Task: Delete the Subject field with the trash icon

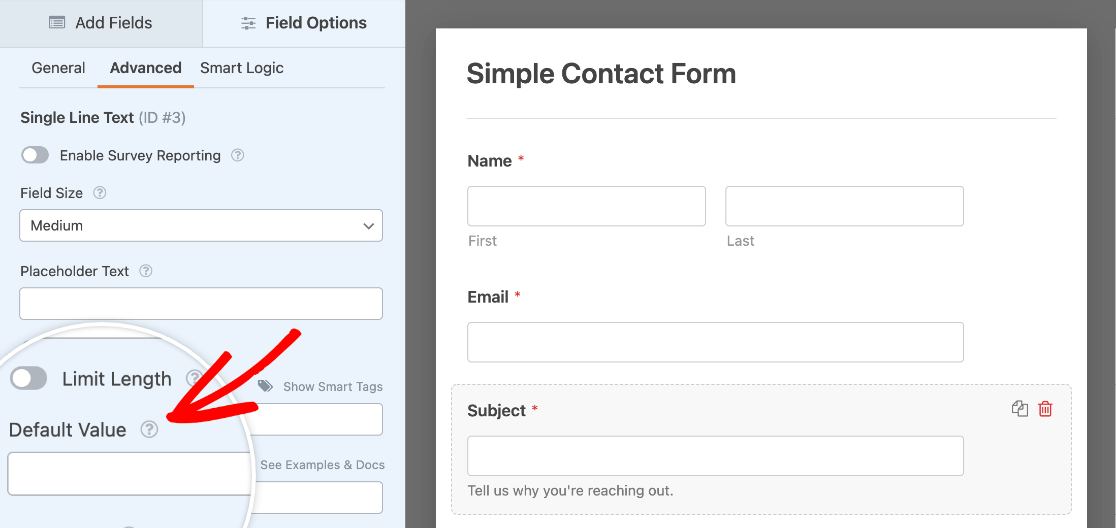Action: coord(1045,409)
